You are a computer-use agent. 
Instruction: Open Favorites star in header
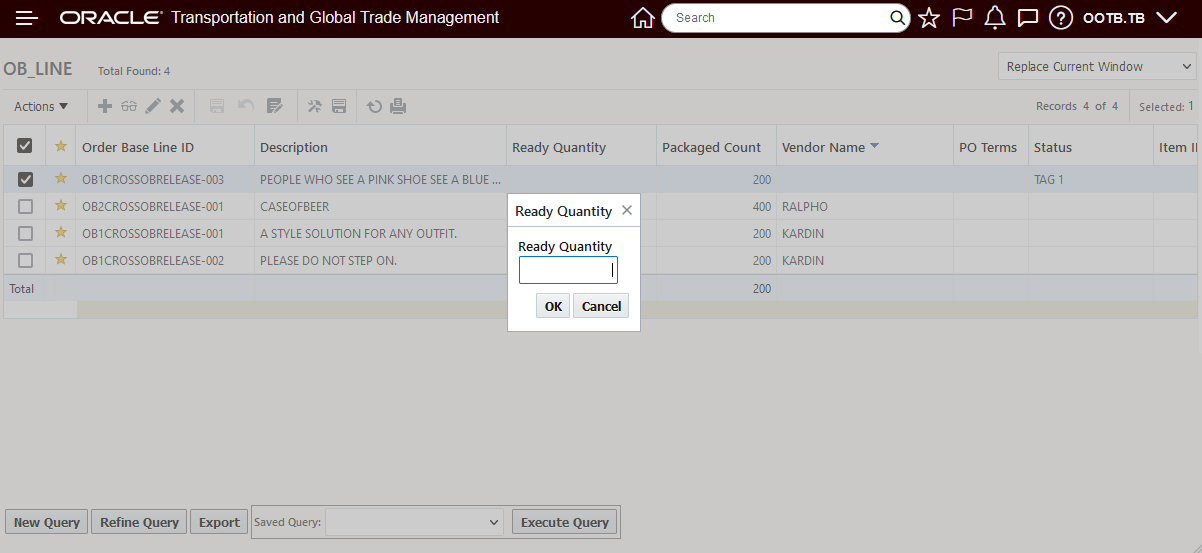[929, 18]
